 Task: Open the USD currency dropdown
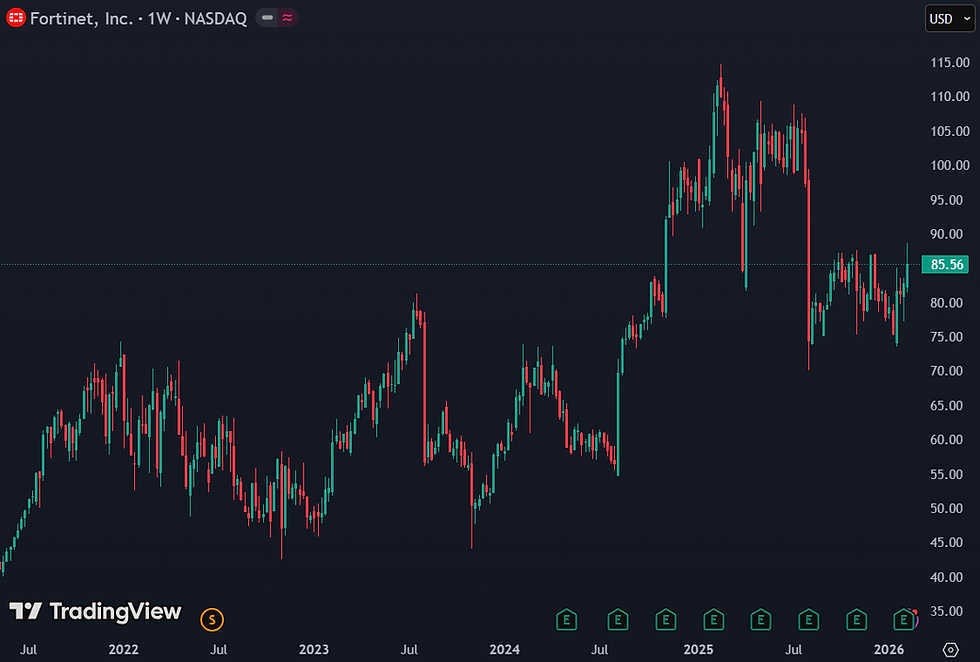pos(949,19)
